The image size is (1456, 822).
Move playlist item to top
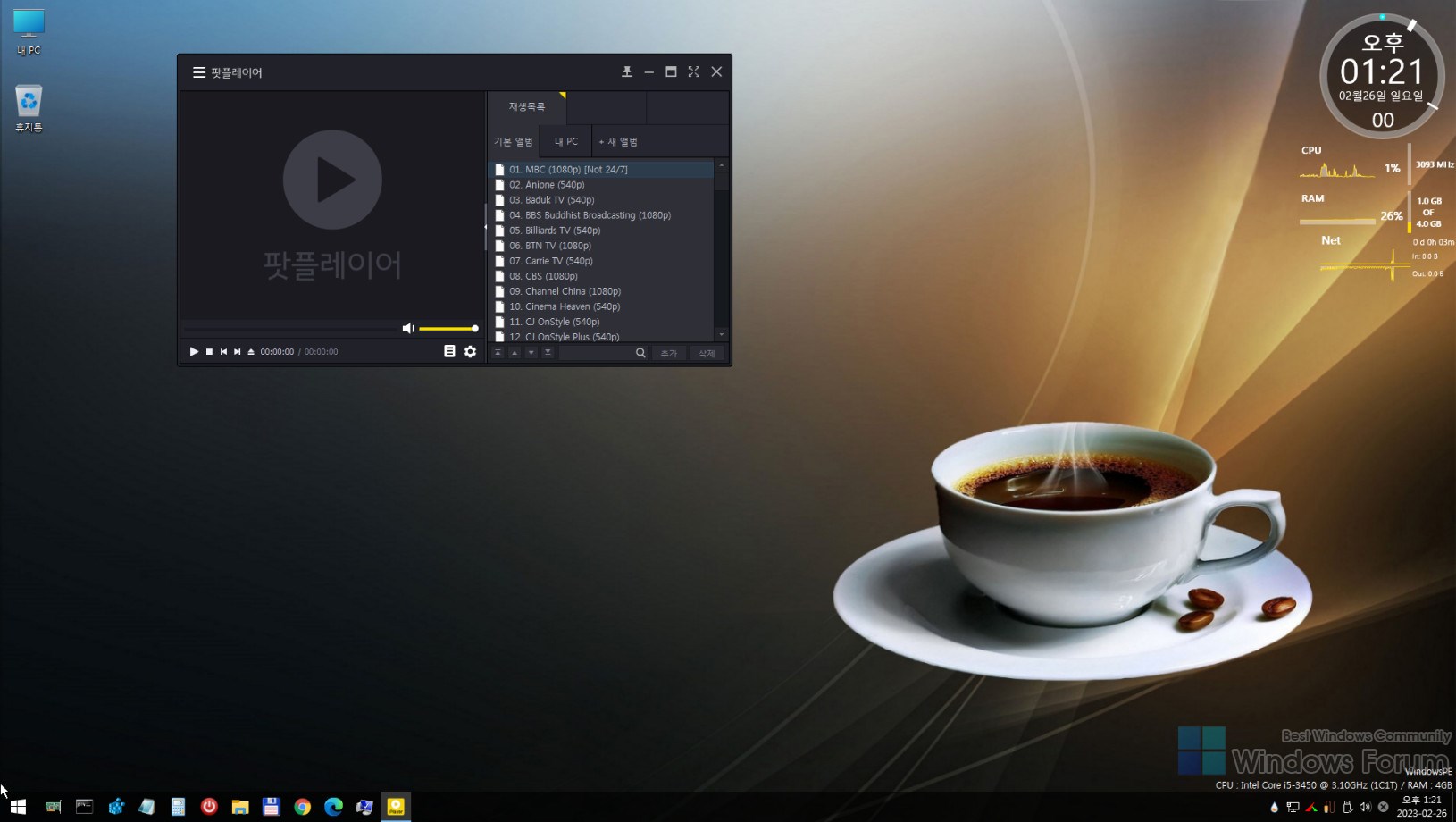coord(498,353)
